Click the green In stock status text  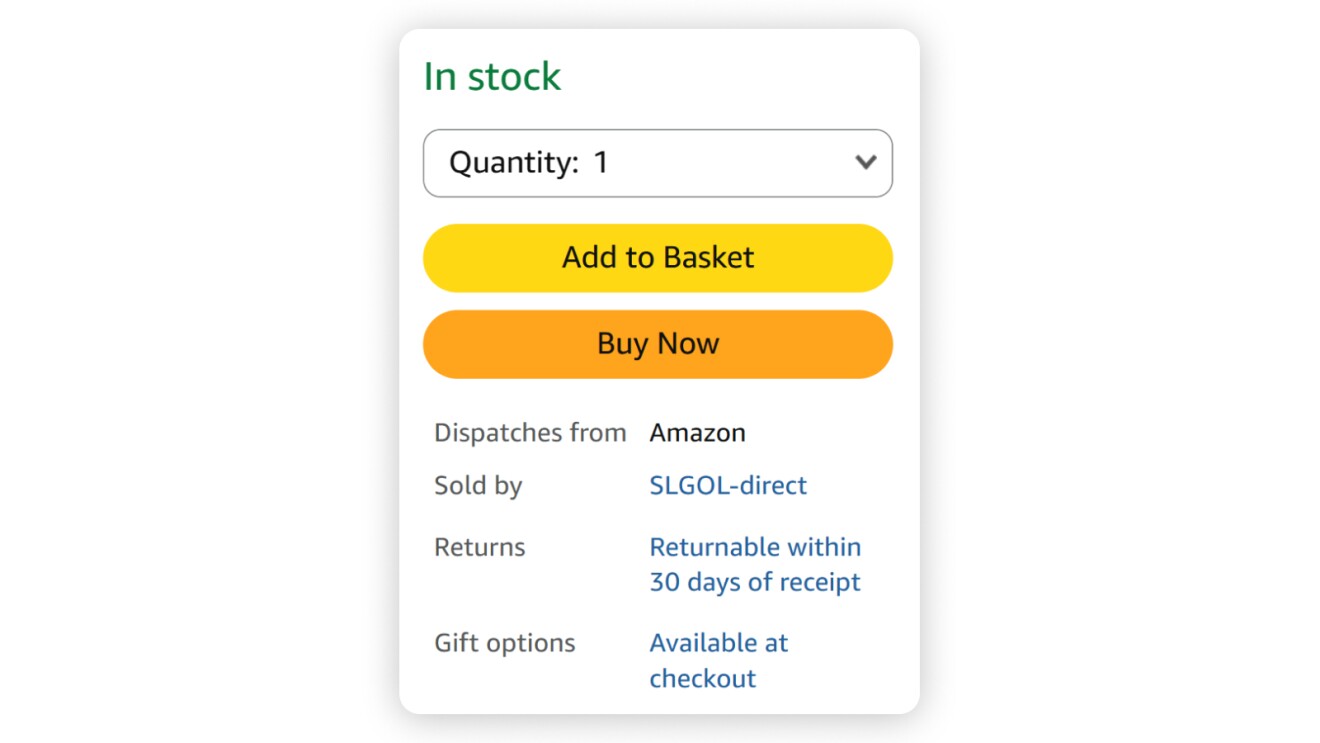point(492,77)
